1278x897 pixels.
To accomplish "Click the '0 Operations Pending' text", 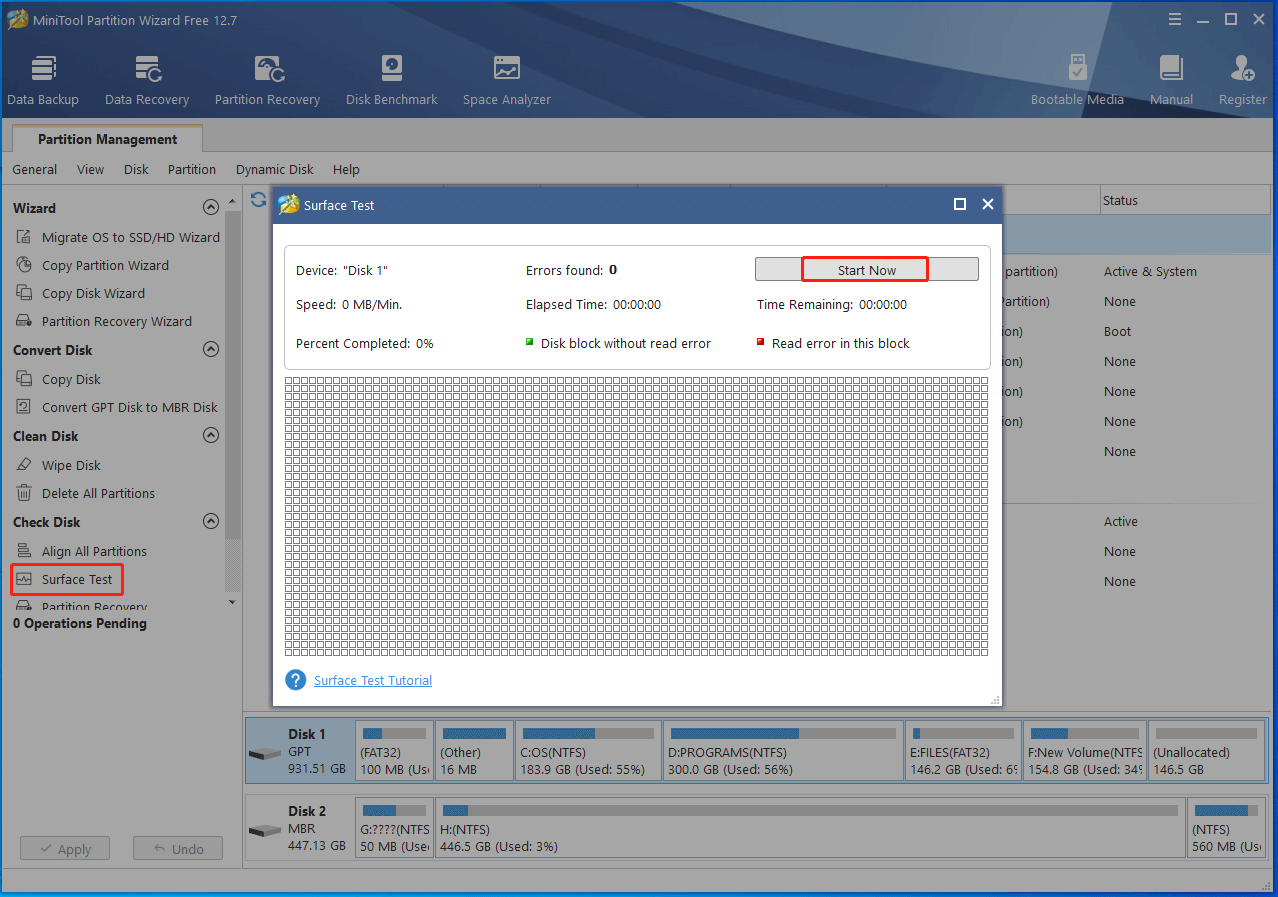I will pos(80,623).
